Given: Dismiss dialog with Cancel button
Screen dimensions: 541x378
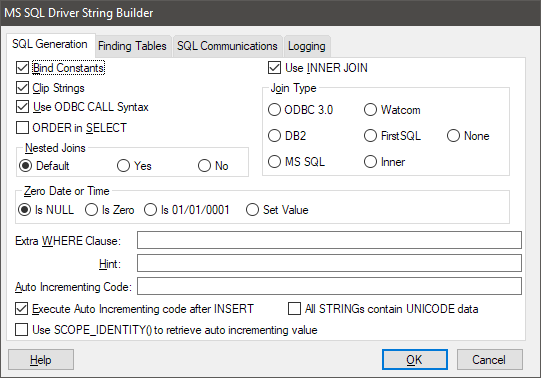Looking at the screenshot, I should click(x=490, y=360).
